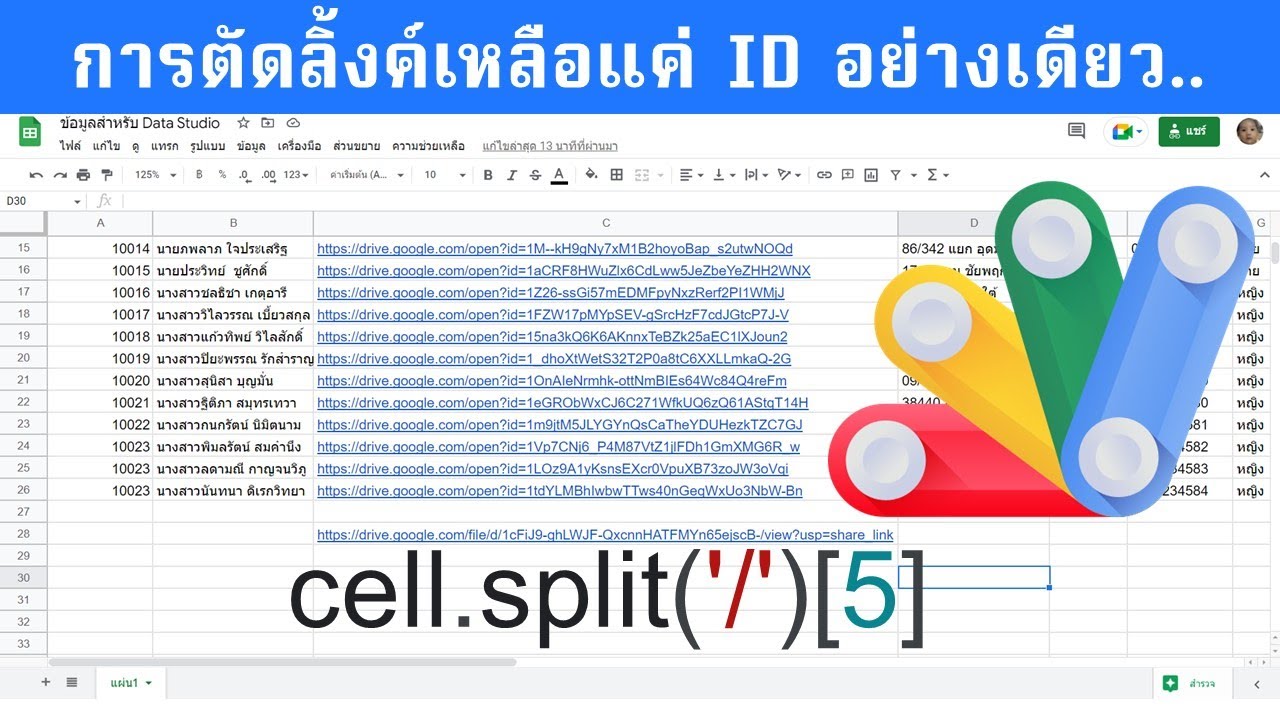Click the green แชร์ share button

1189,131
